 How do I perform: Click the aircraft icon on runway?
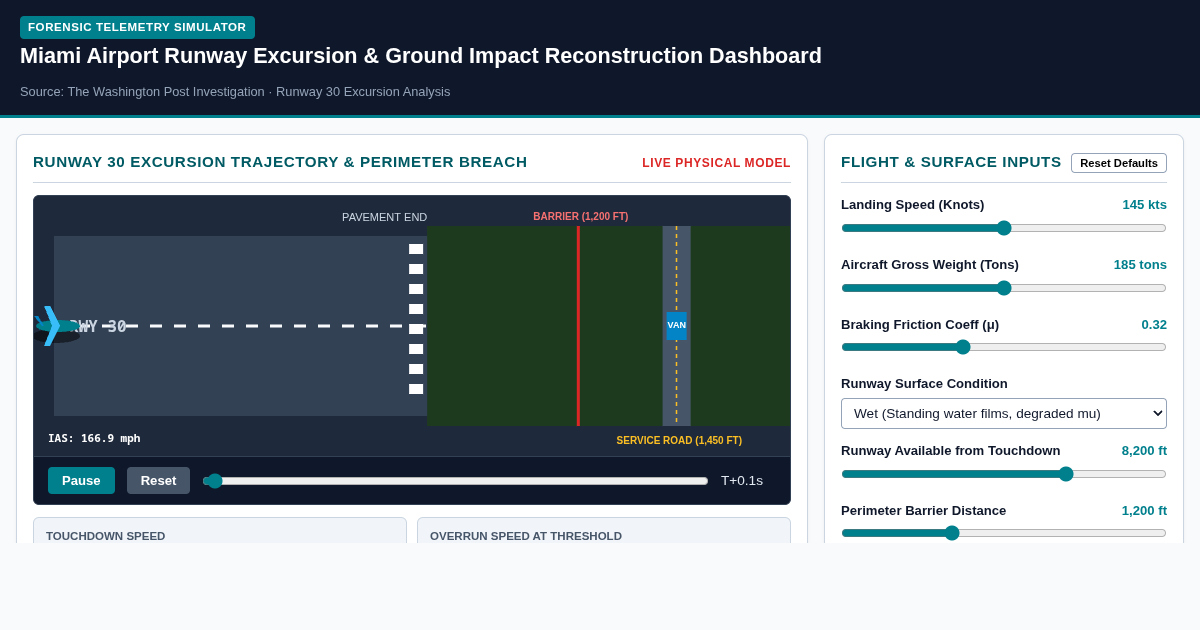click(x=56, y=325)
